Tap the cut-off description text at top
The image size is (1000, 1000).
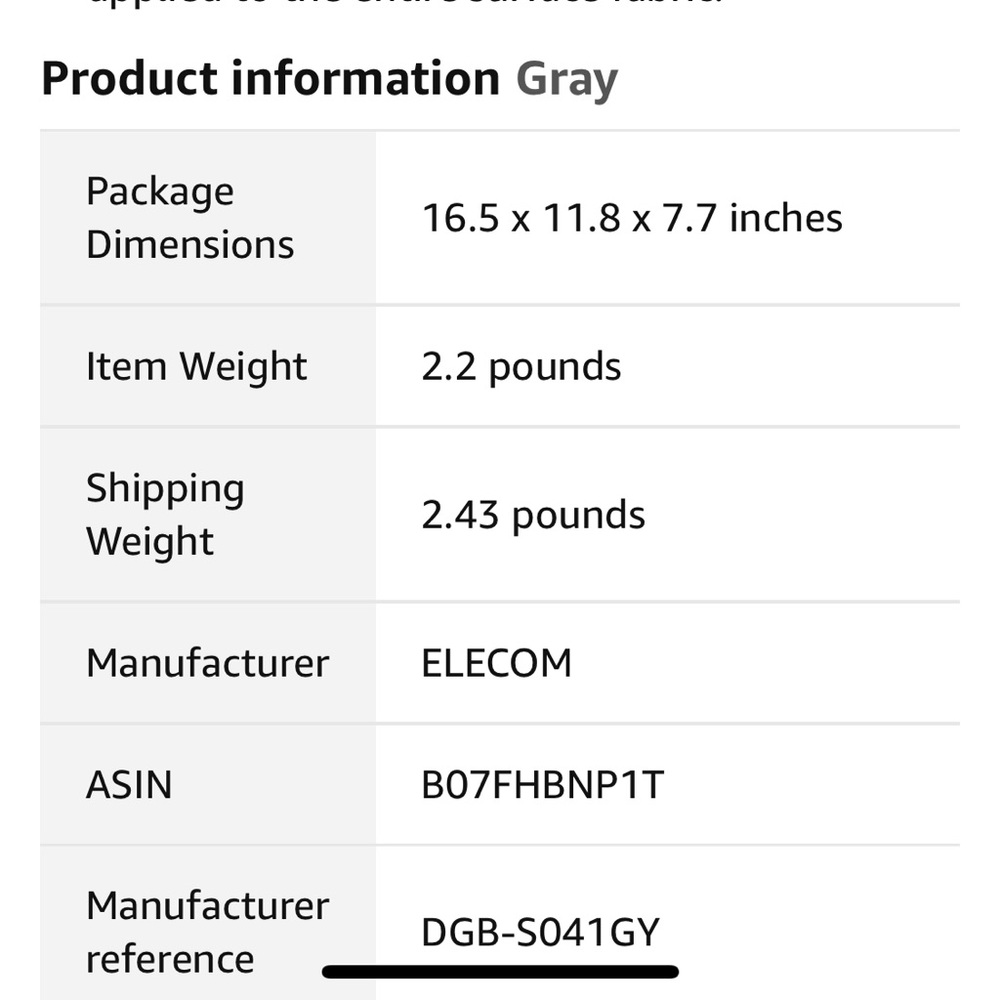click(400, 6)
